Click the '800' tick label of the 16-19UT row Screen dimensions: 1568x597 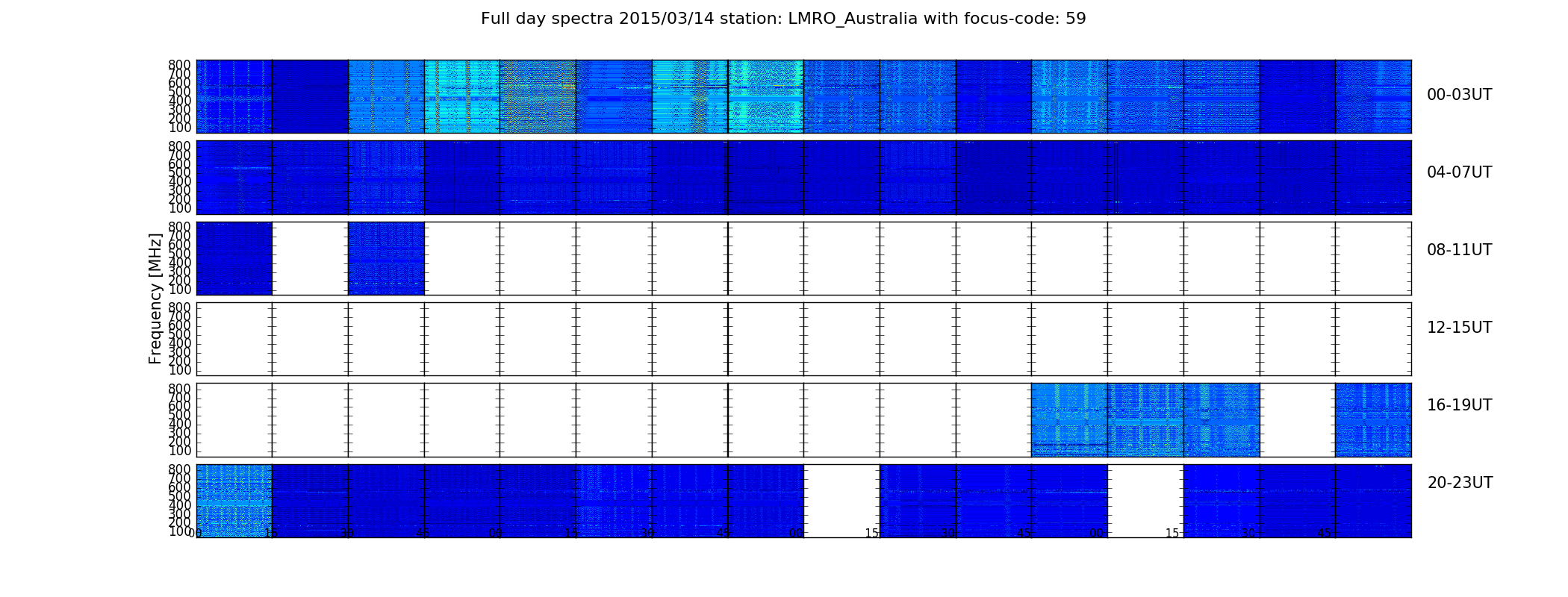click(x=180, y=388)
